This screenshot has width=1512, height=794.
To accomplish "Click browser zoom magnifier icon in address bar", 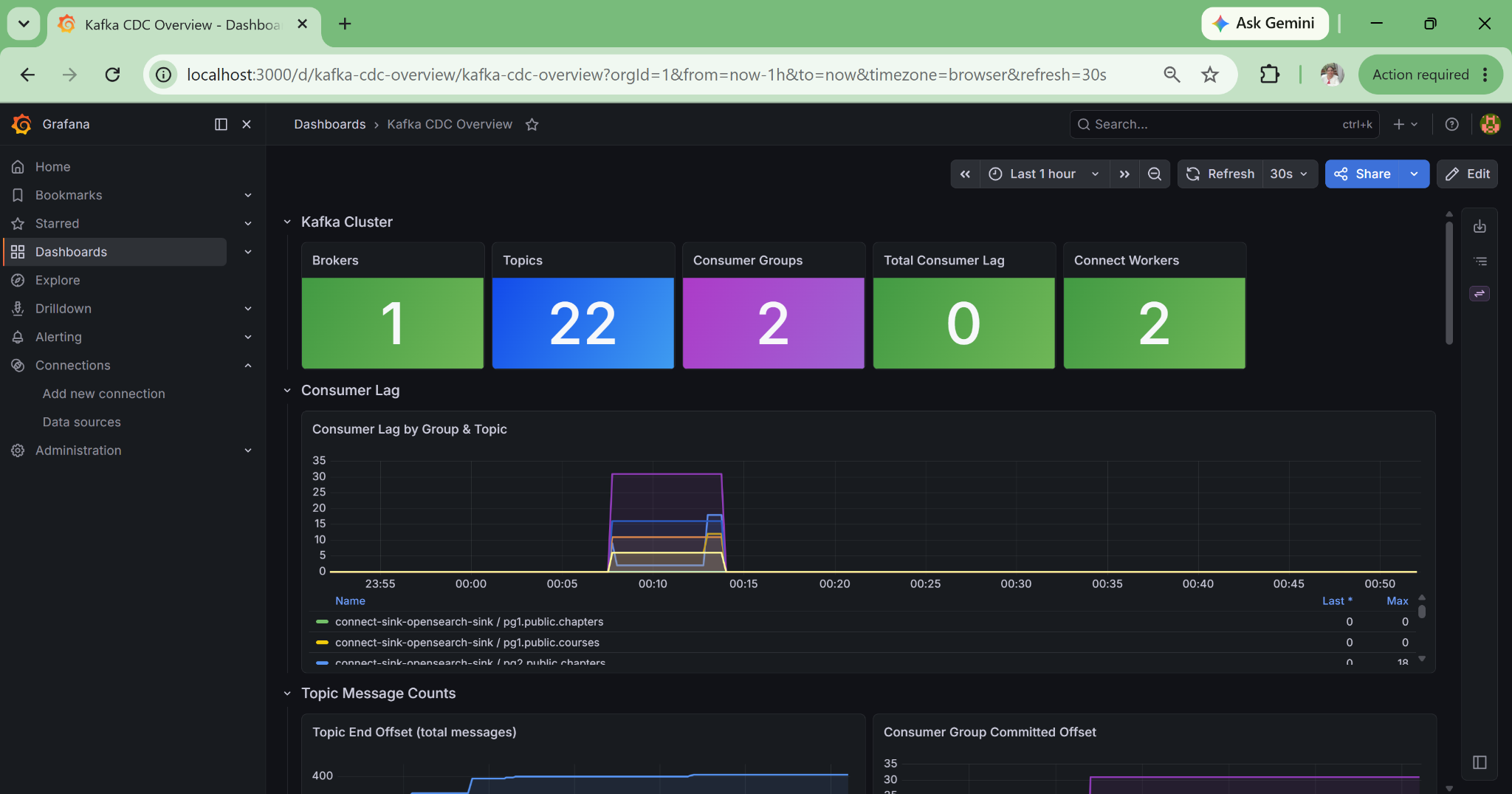I will coord(1172,75).
